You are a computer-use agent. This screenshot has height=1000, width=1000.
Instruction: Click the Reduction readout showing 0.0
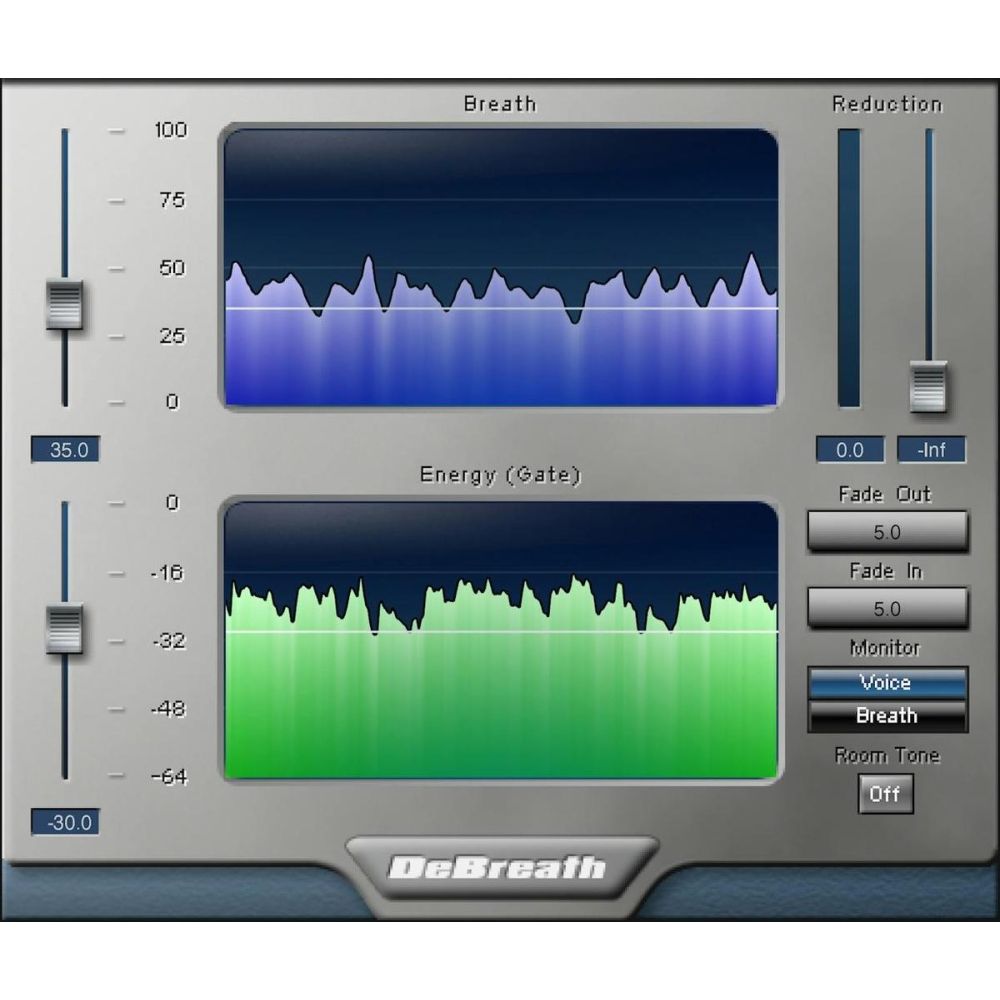(x=849, y=450)
